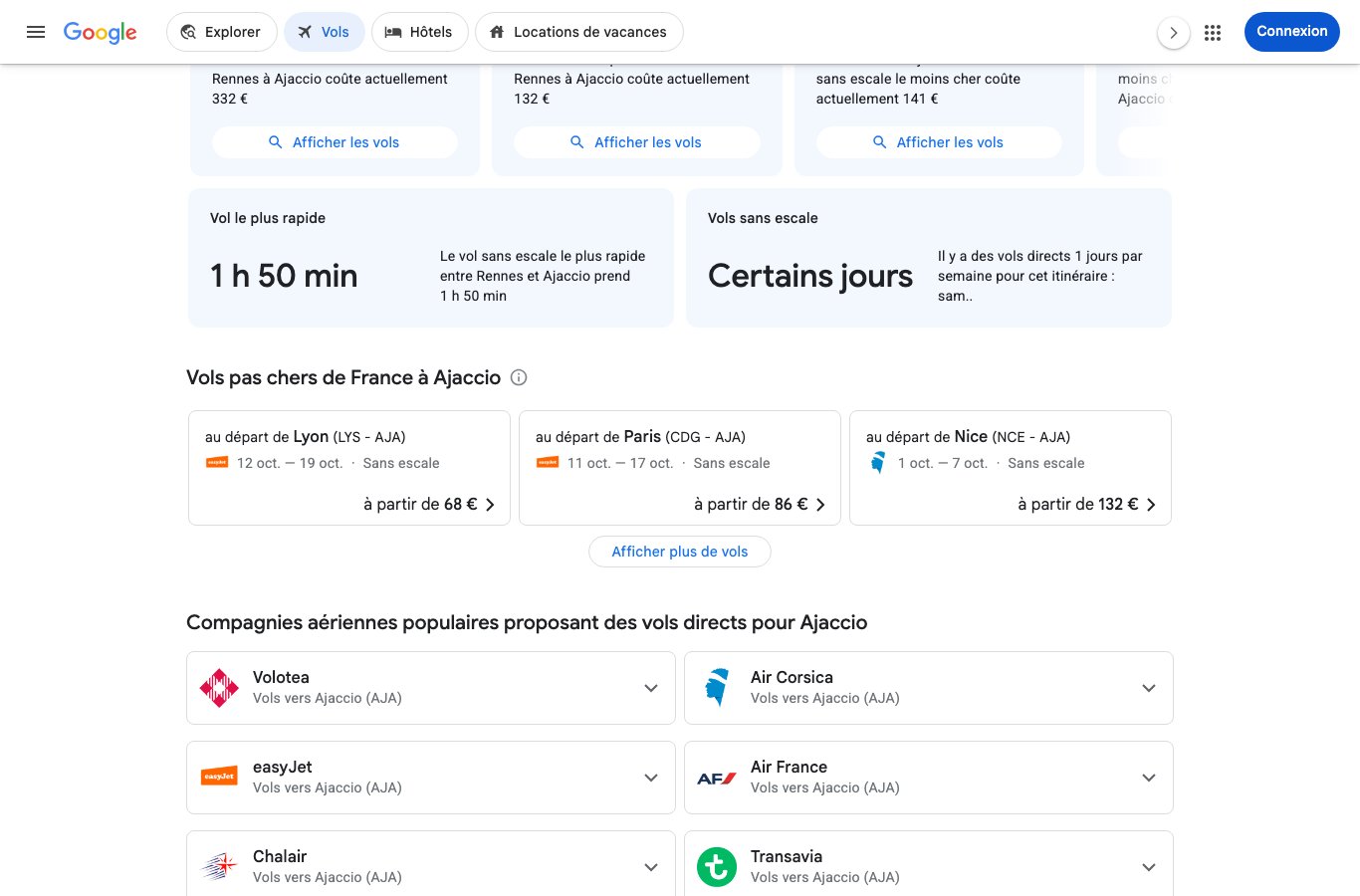Click the Google logo

coord(101,32)
